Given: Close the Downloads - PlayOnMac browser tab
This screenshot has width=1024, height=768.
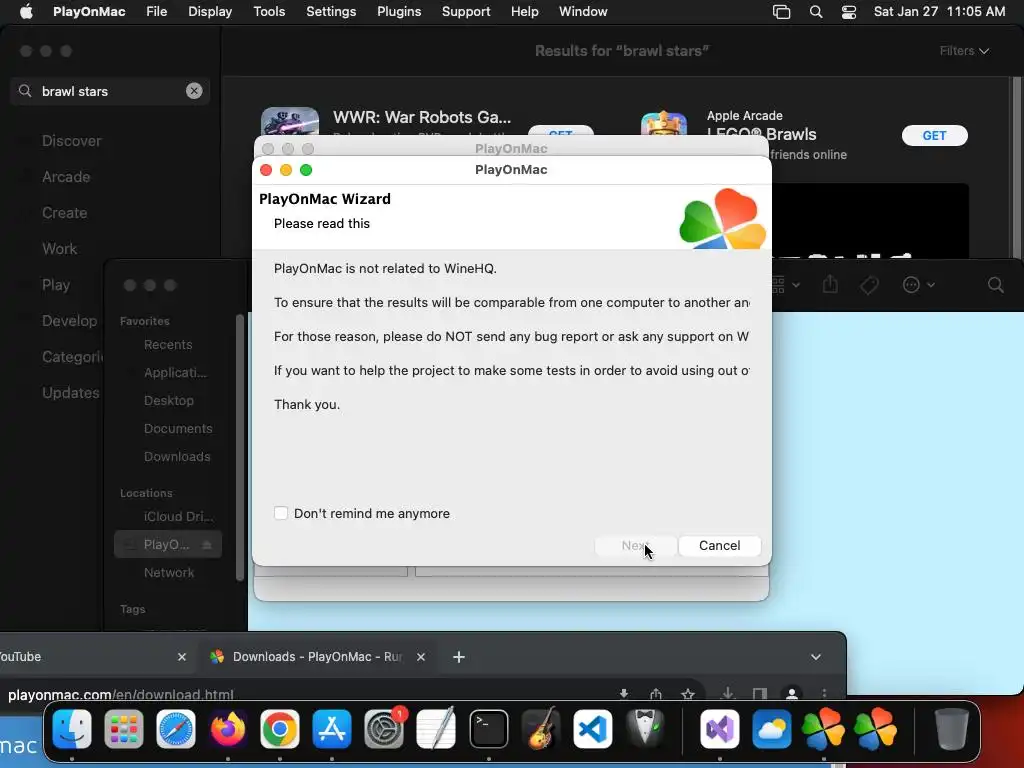Looking at the screenshot, I should [x=421, y=657].
